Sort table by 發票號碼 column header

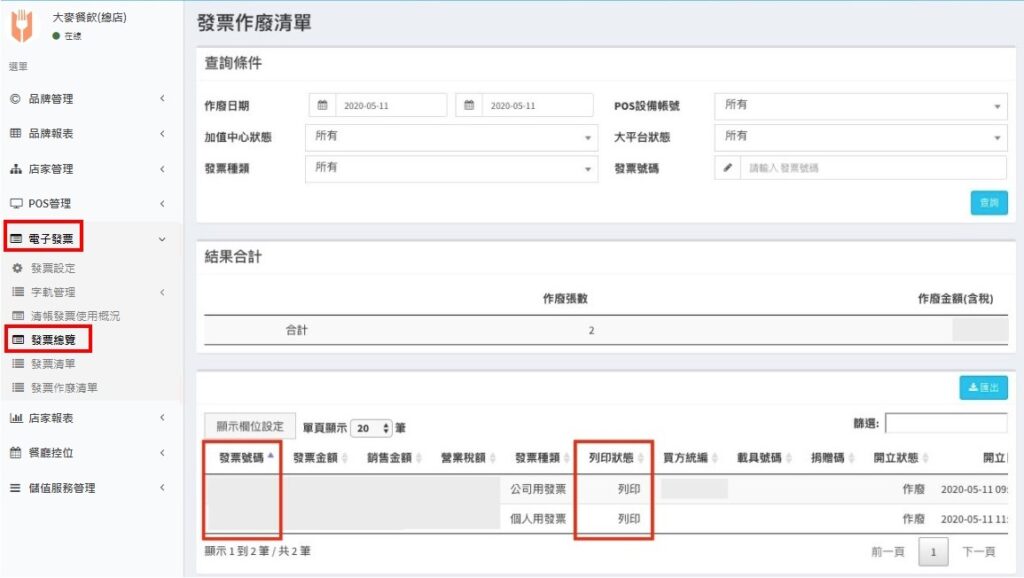point(242,458)
